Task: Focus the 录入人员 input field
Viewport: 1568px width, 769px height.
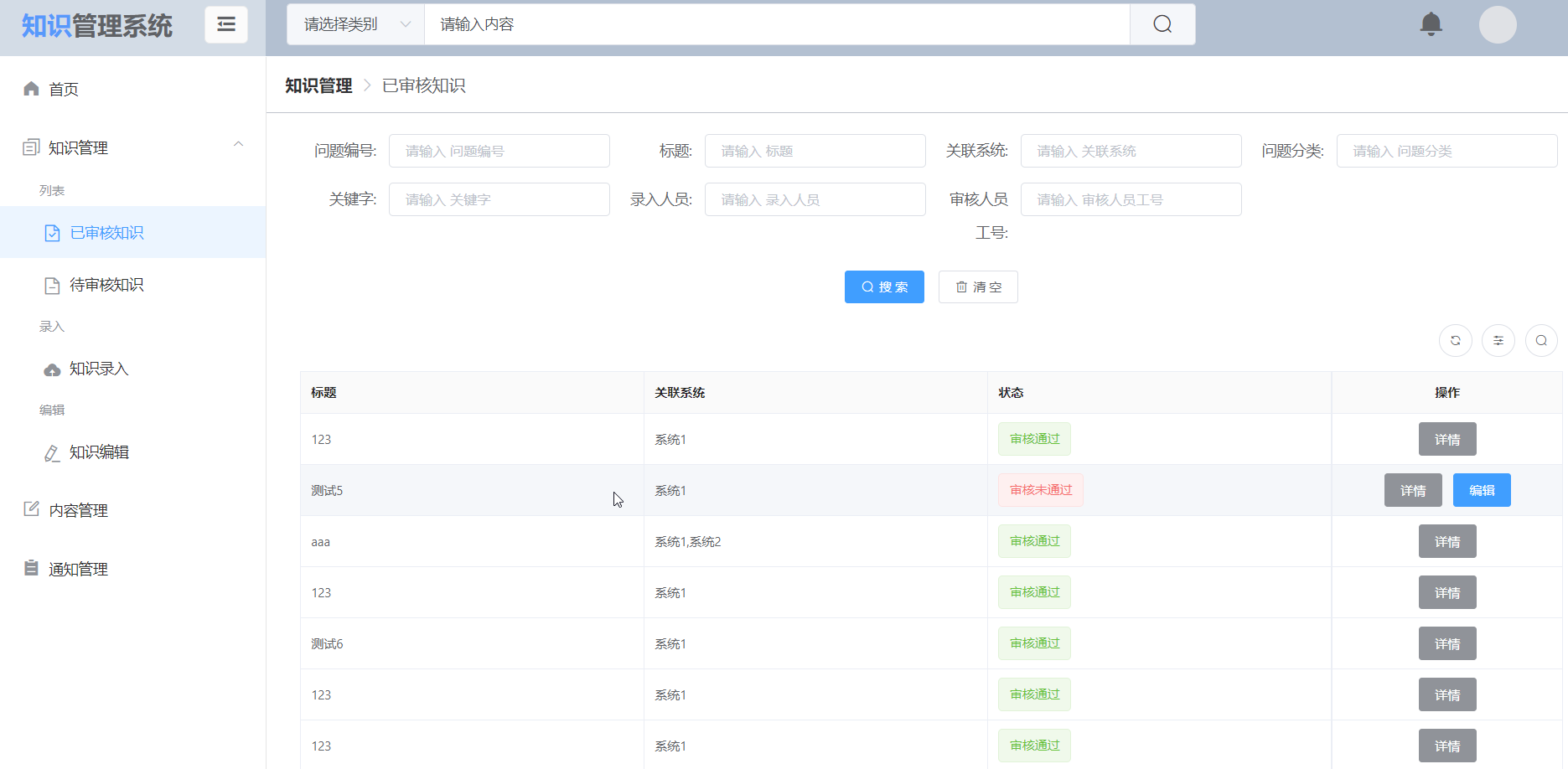Action: point(815,199)
